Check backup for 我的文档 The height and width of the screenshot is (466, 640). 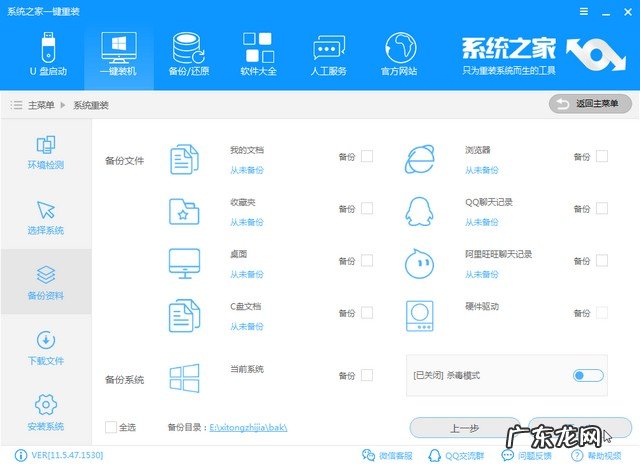367,156
